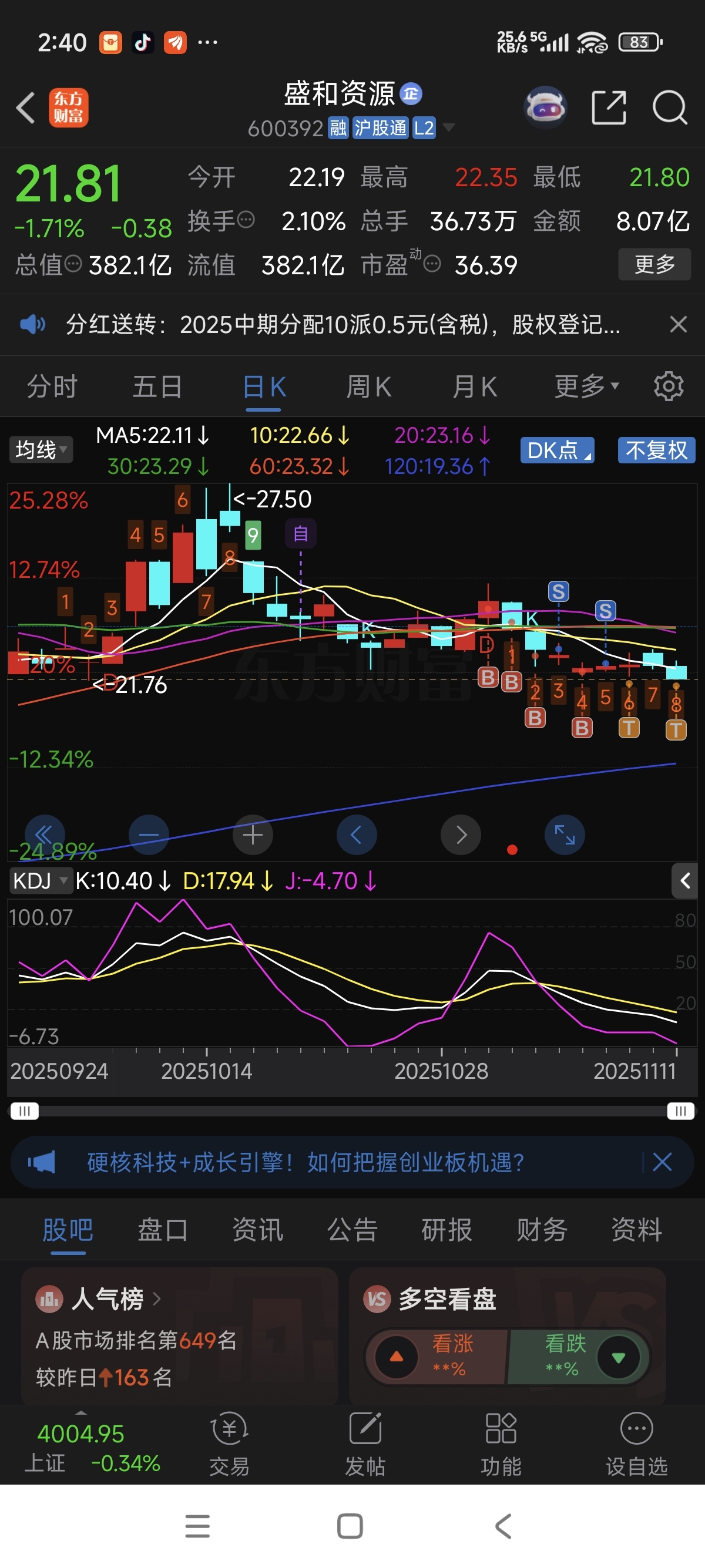
Task: Open the robot assistant avatar
Action: click(546, 107)
